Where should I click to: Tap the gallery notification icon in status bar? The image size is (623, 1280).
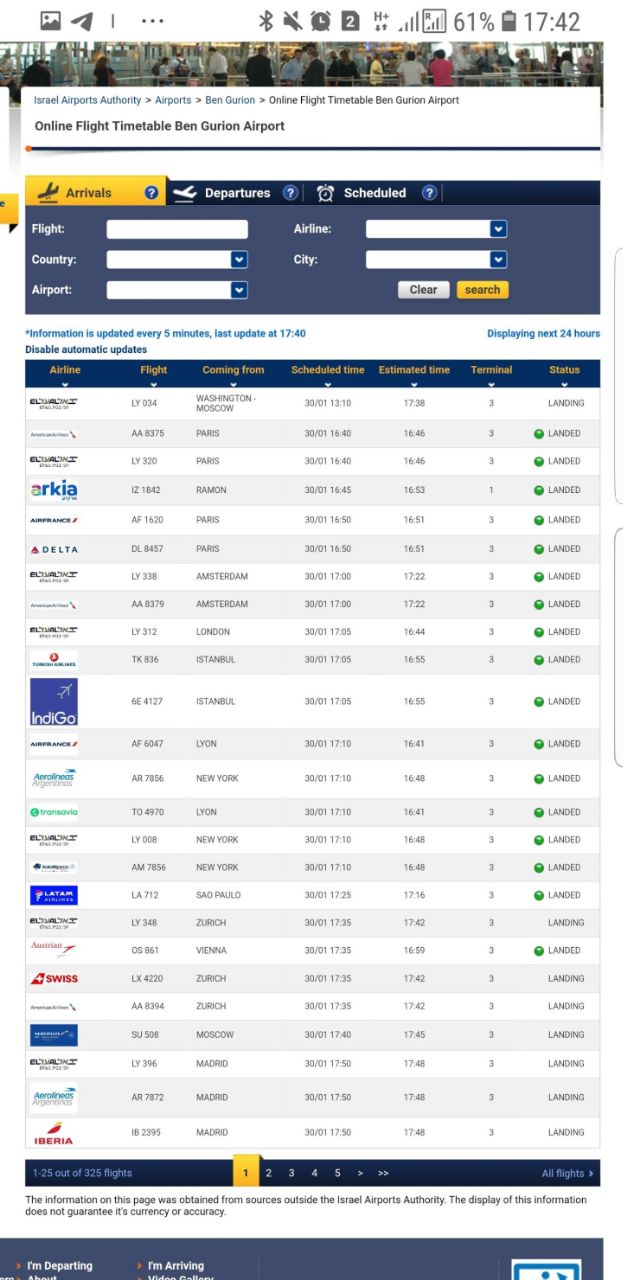(51, 21)
